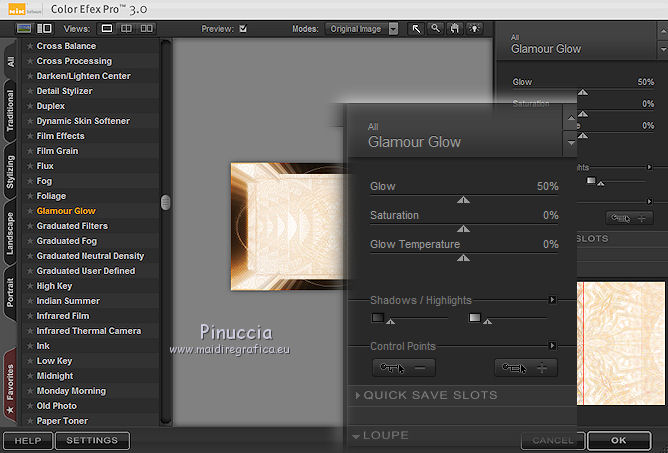Viewport: 668px width, 453px height.
Task: Adjust the Saturation slider handle
Action: tap(464, 229)
